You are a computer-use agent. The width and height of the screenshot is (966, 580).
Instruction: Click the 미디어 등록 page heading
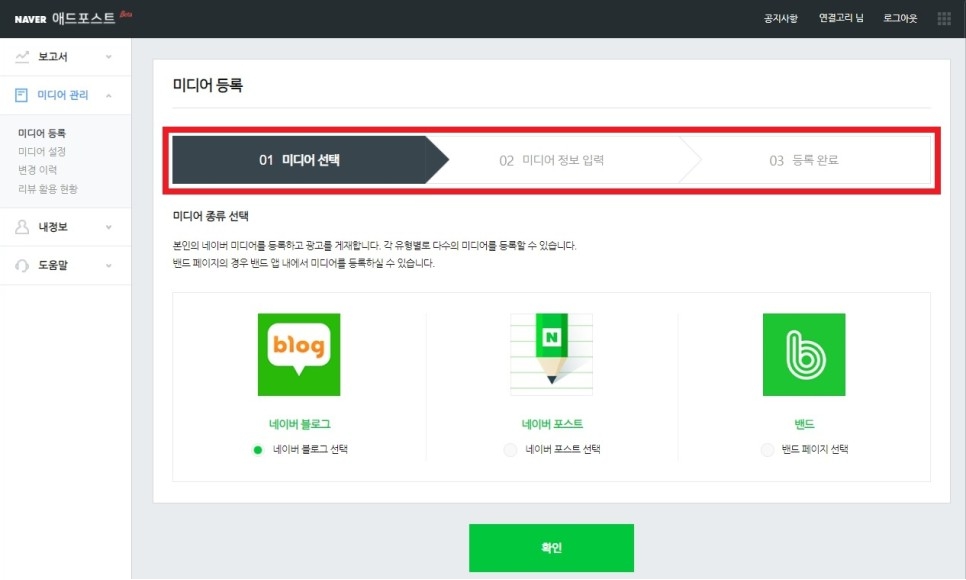[208, 85]
